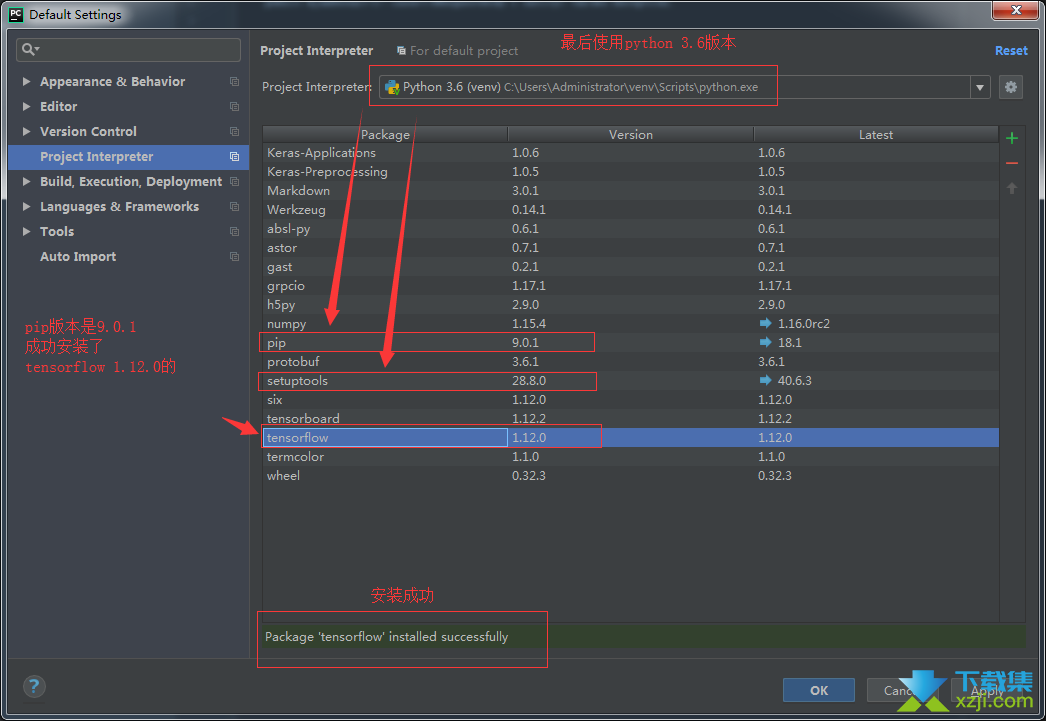The height and width of the screenshot is (721, 1046).
Task: Click copy icon next to Auto Import
Action: (234, 257)
